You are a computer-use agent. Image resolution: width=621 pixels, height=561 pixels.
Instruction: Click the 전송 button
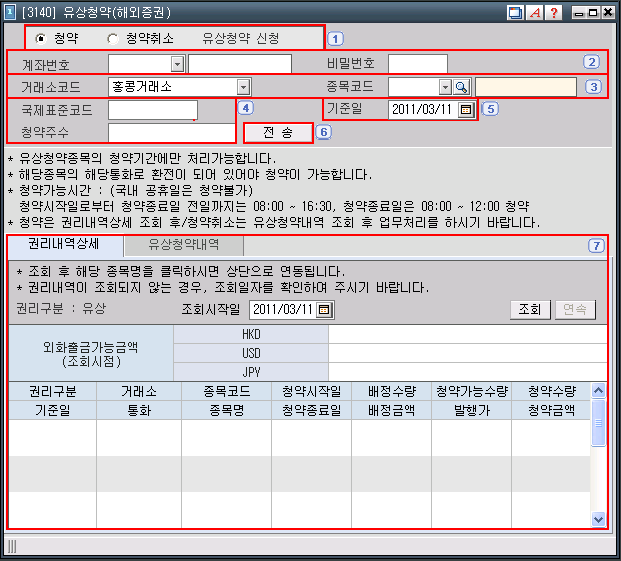click(278, 133)
